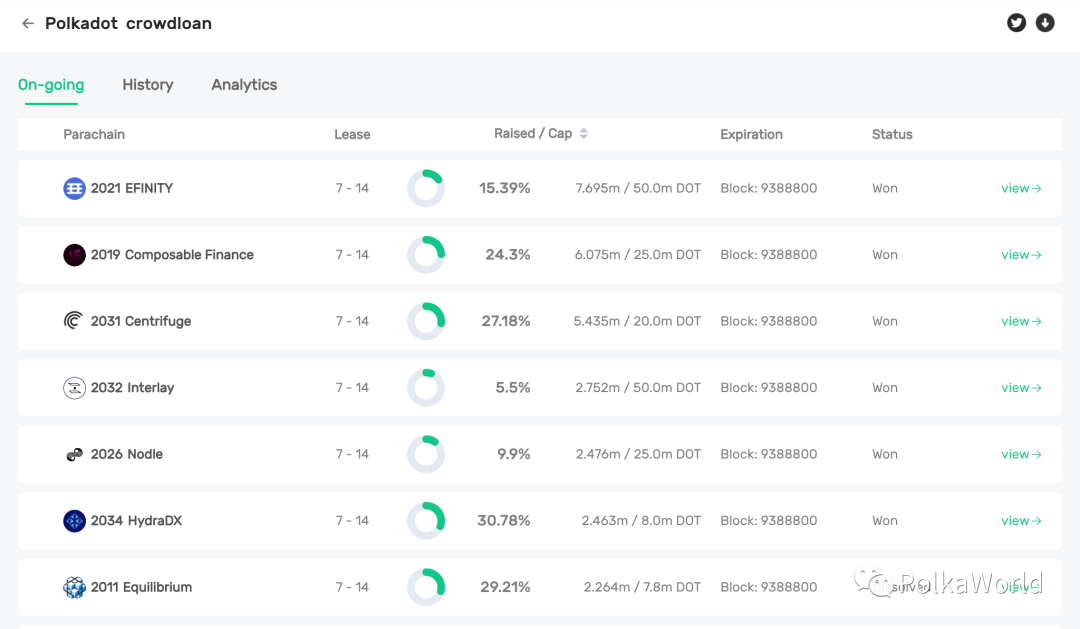1080x629 pixels.
Task: Open view link for 2031 Centrifuge
Action: pos(1021,321)
